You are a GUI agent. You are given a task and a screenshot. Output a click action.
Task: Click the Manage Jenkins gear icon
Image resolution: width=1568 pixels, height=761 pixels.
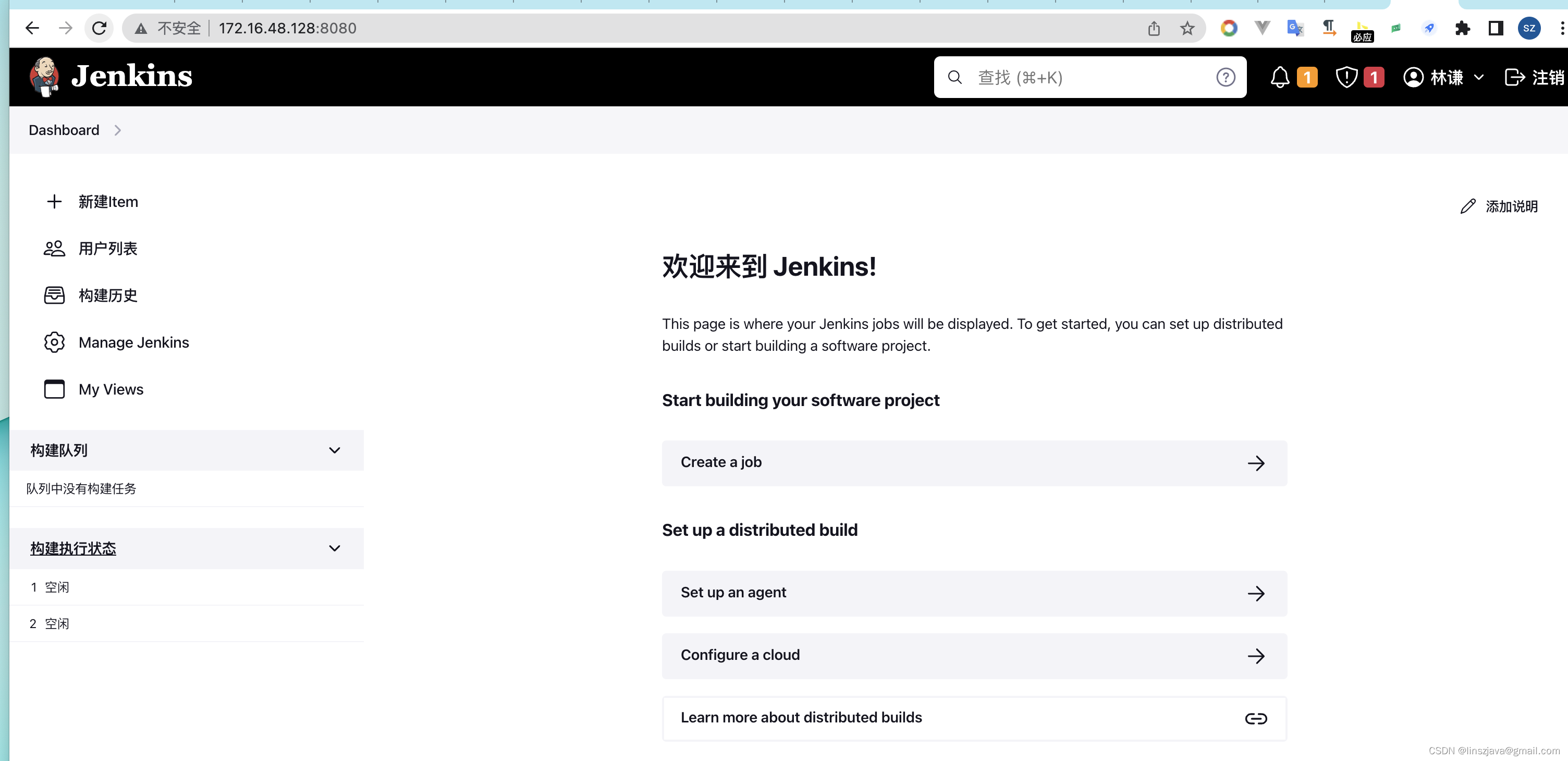coord(54,342)
